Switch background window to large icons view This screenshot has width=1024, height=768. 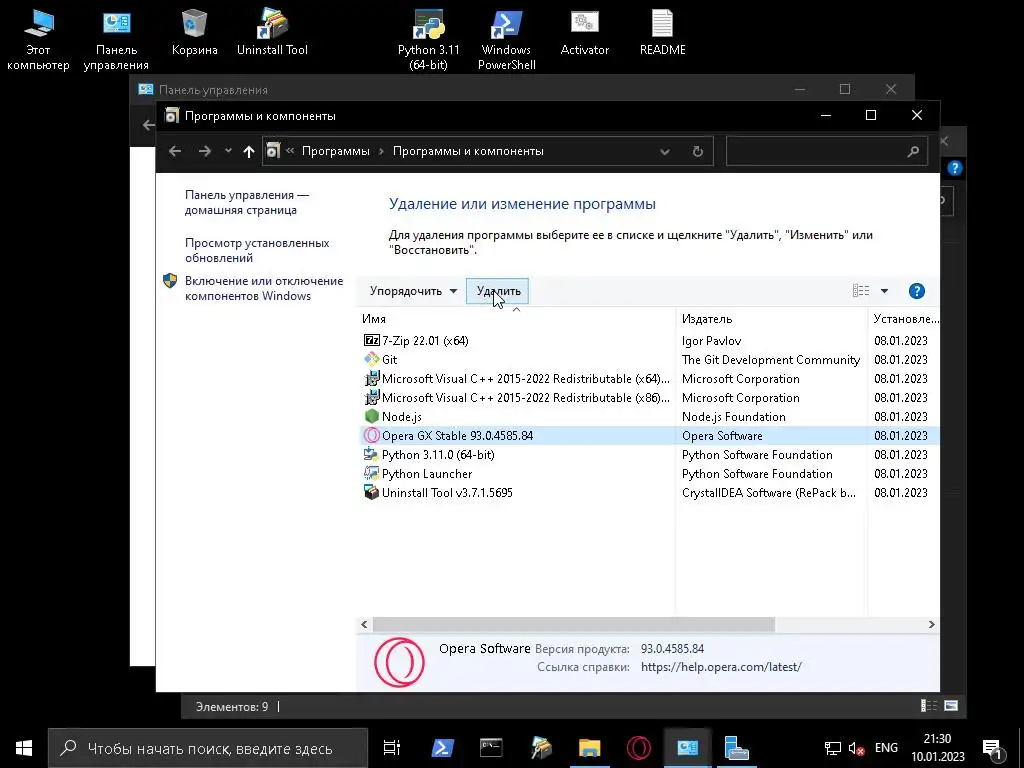coord(951,705)
